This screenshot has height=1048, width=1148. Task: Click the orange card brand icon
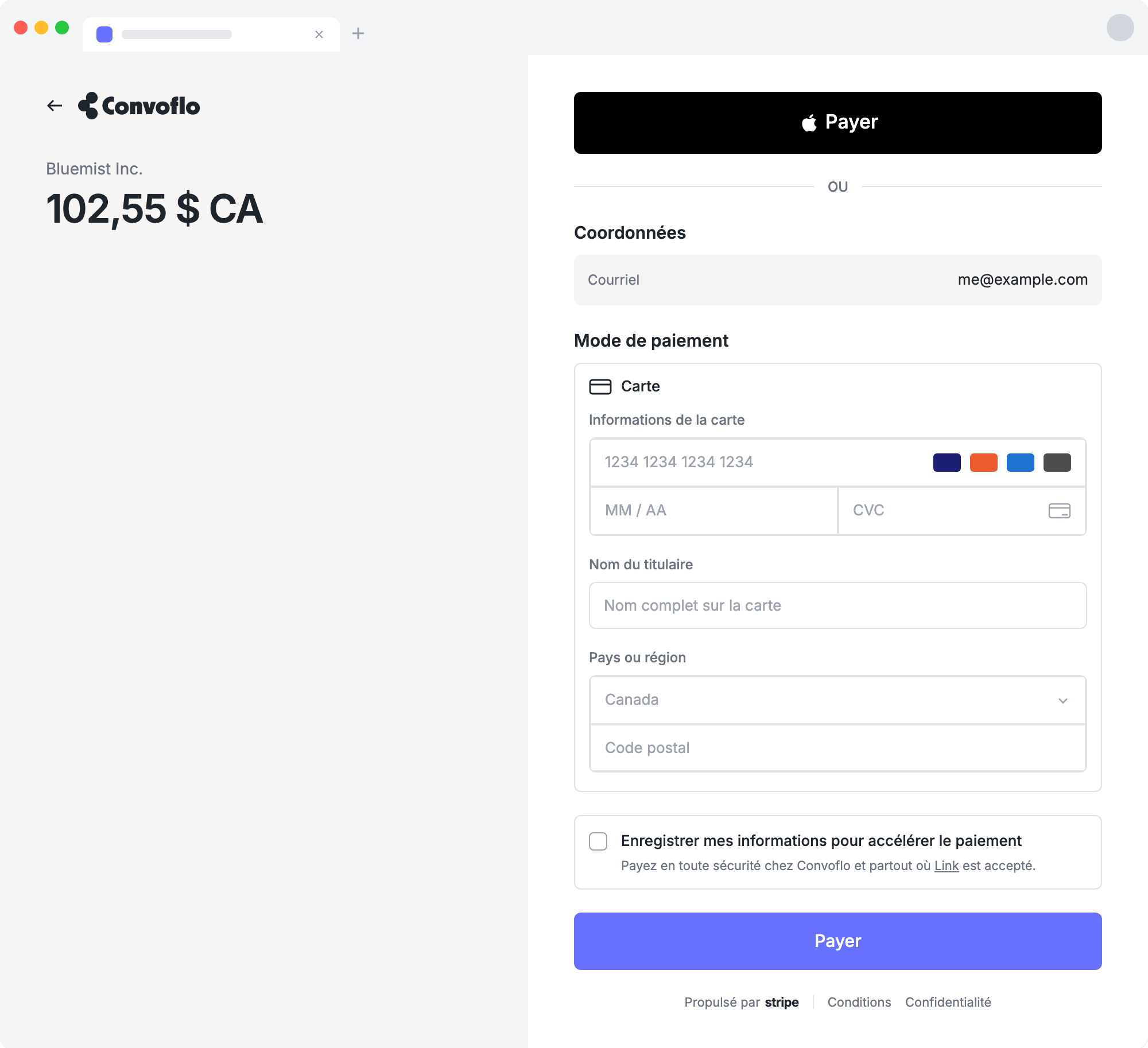pyautogui.click(x=984, y=463)
